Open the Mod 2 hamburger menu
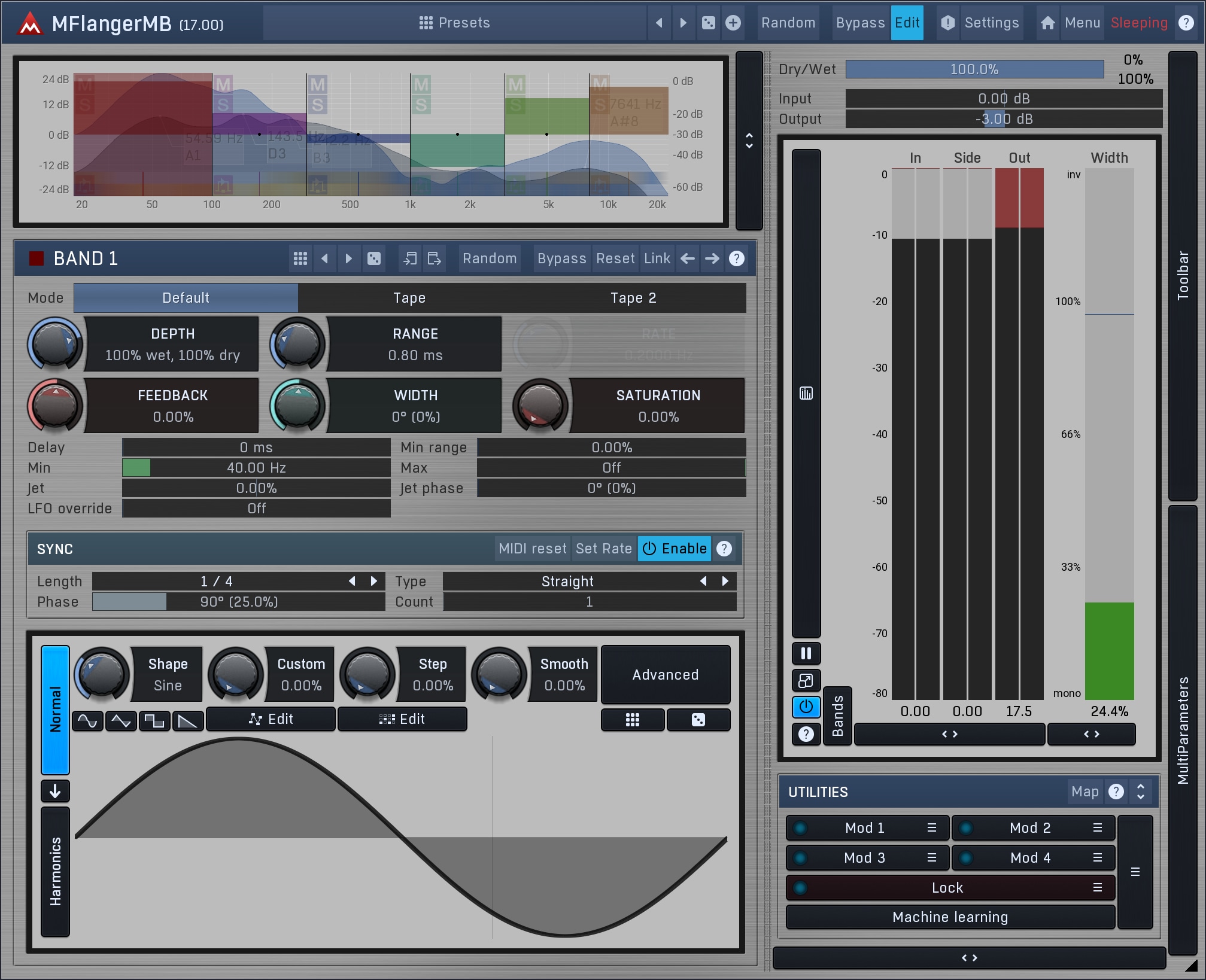Image resolution: width=1206 pixels, height=980 pixels. tap(1098, 828)
